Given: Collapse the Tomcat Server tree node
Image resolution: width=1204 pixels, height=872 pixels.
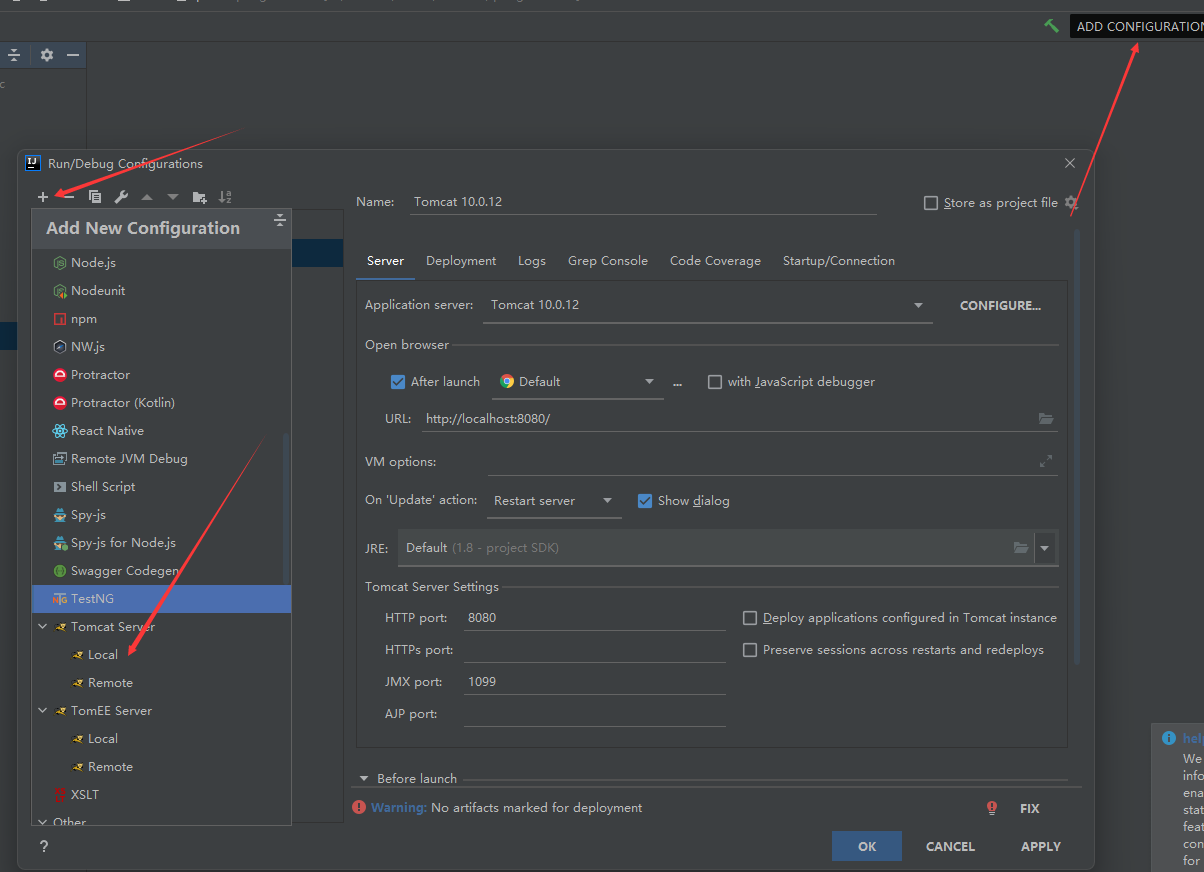Looking at the screenshot, I should point(43,627).
